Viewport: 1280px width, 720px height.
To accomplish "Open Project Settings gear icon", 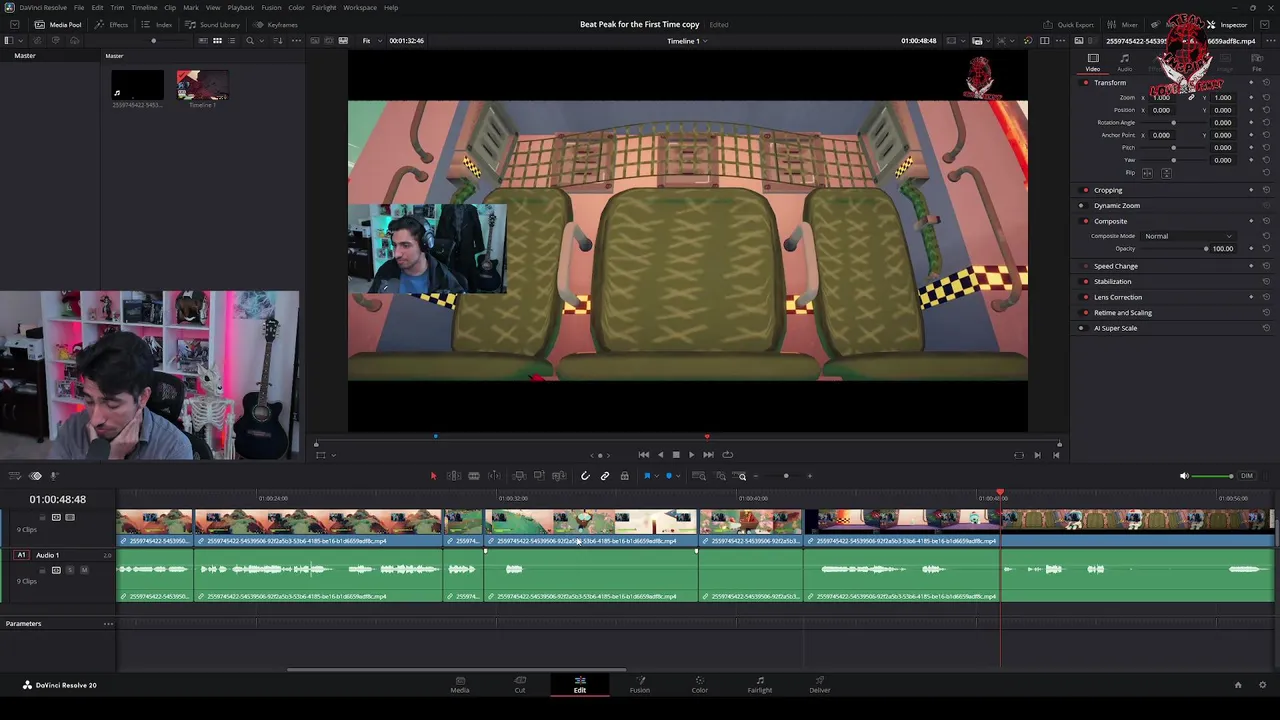I will (x=1262, y=685).
